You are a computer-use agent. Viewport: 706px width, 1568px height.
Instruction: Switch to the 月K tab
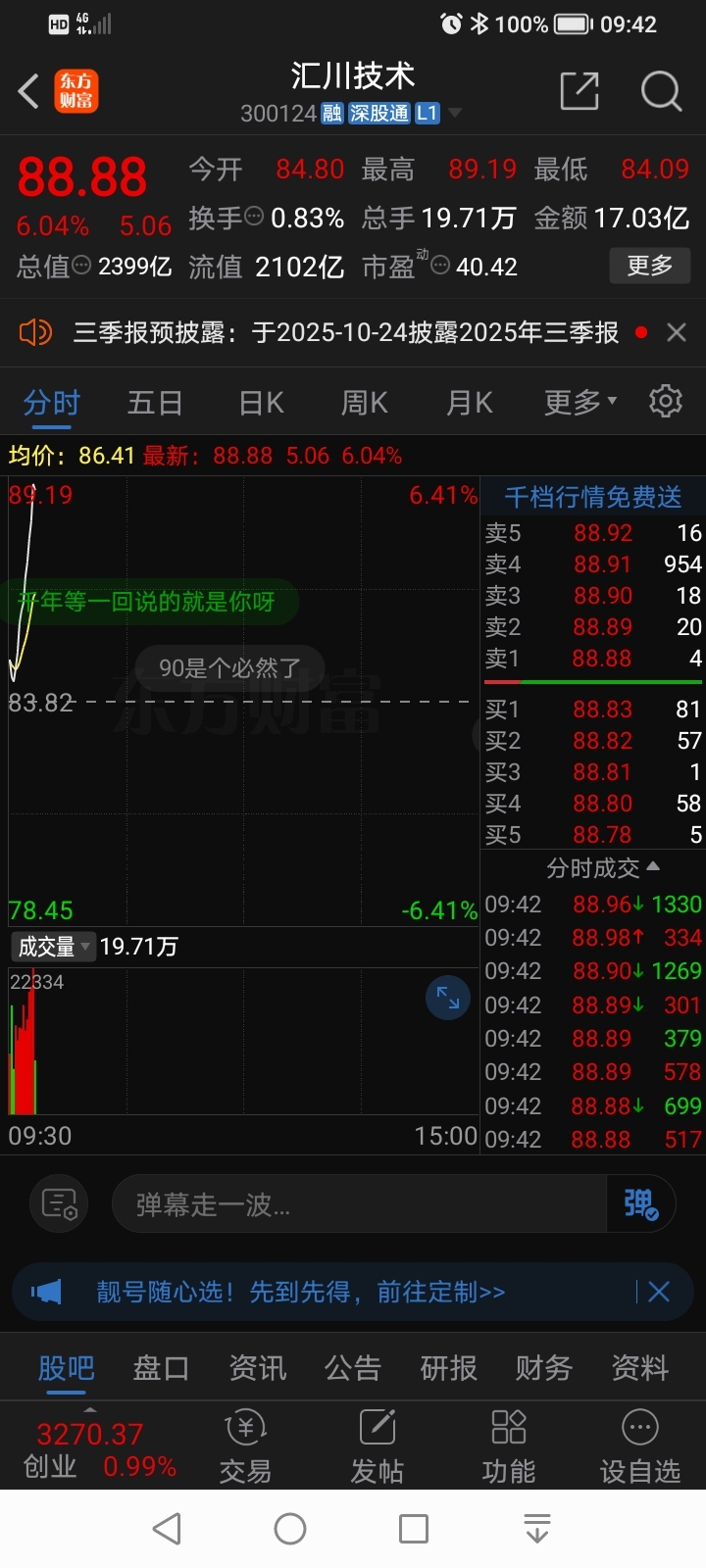pyautogui.click(x=470, y=403)
